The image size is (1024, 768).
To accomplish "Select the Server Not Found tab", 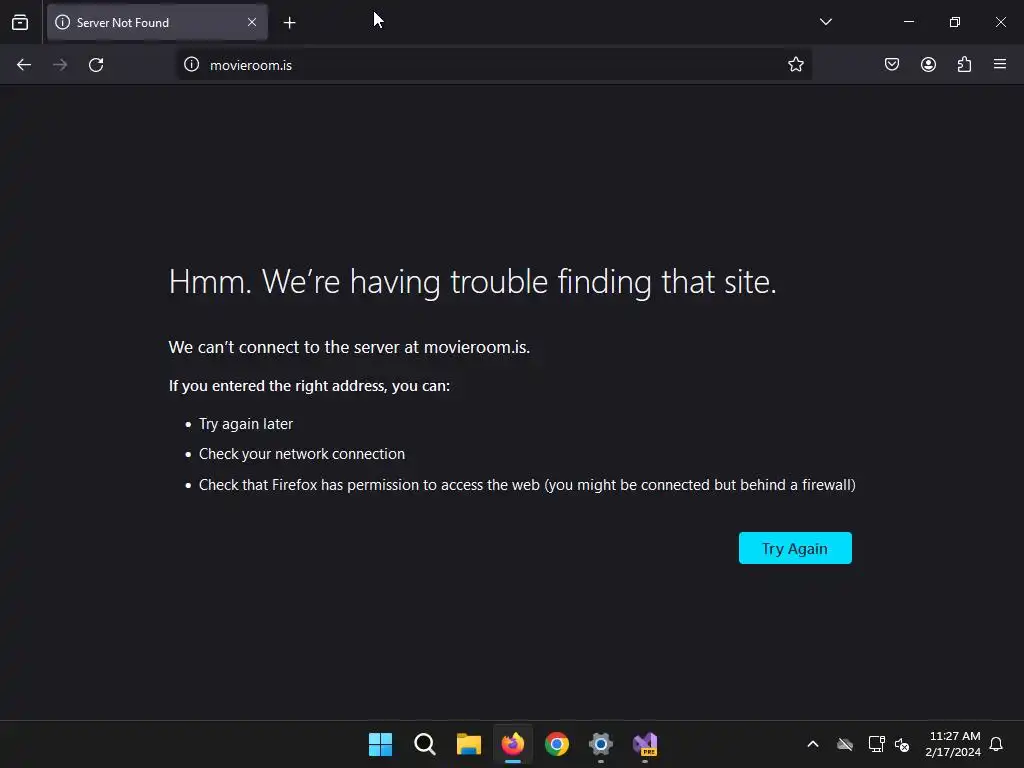I will click(157, 22).
